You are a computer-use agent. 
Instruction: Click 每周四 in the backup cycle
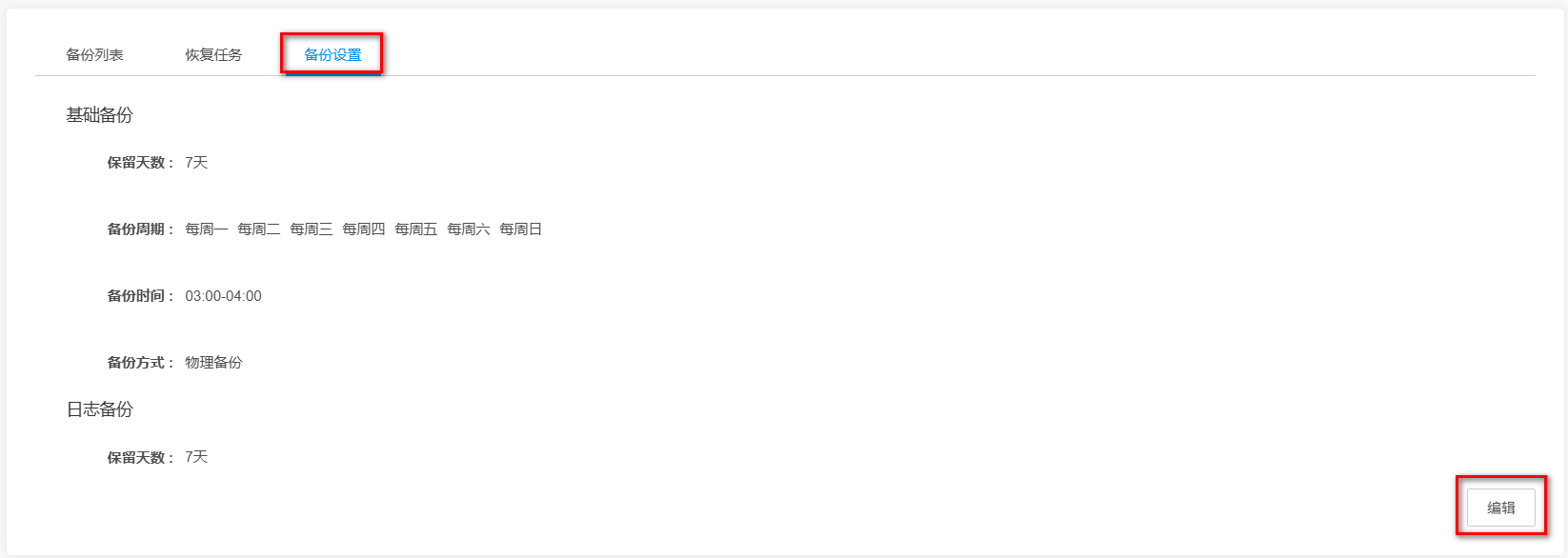[x=363, y=229]
